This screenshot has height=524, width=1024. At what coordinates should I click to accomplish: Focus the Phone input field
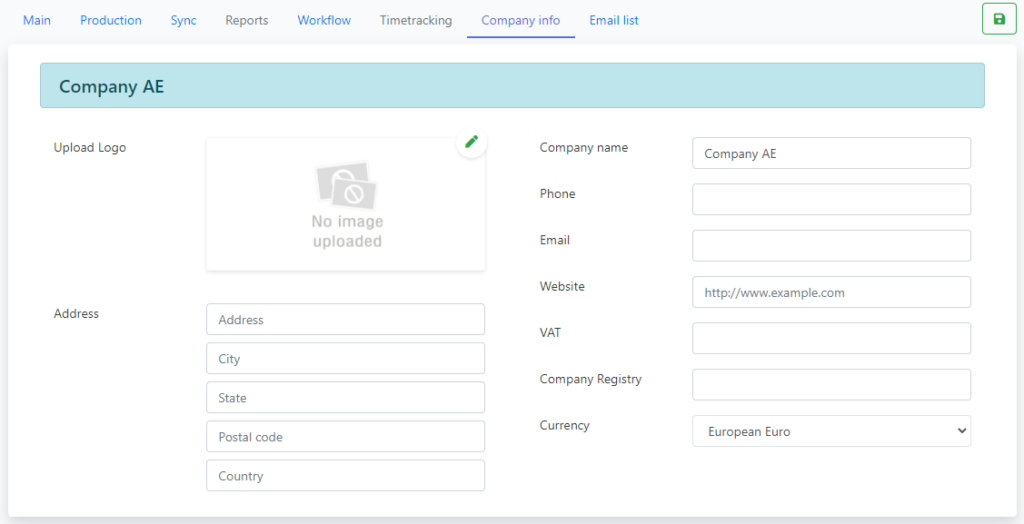point(831,199)
